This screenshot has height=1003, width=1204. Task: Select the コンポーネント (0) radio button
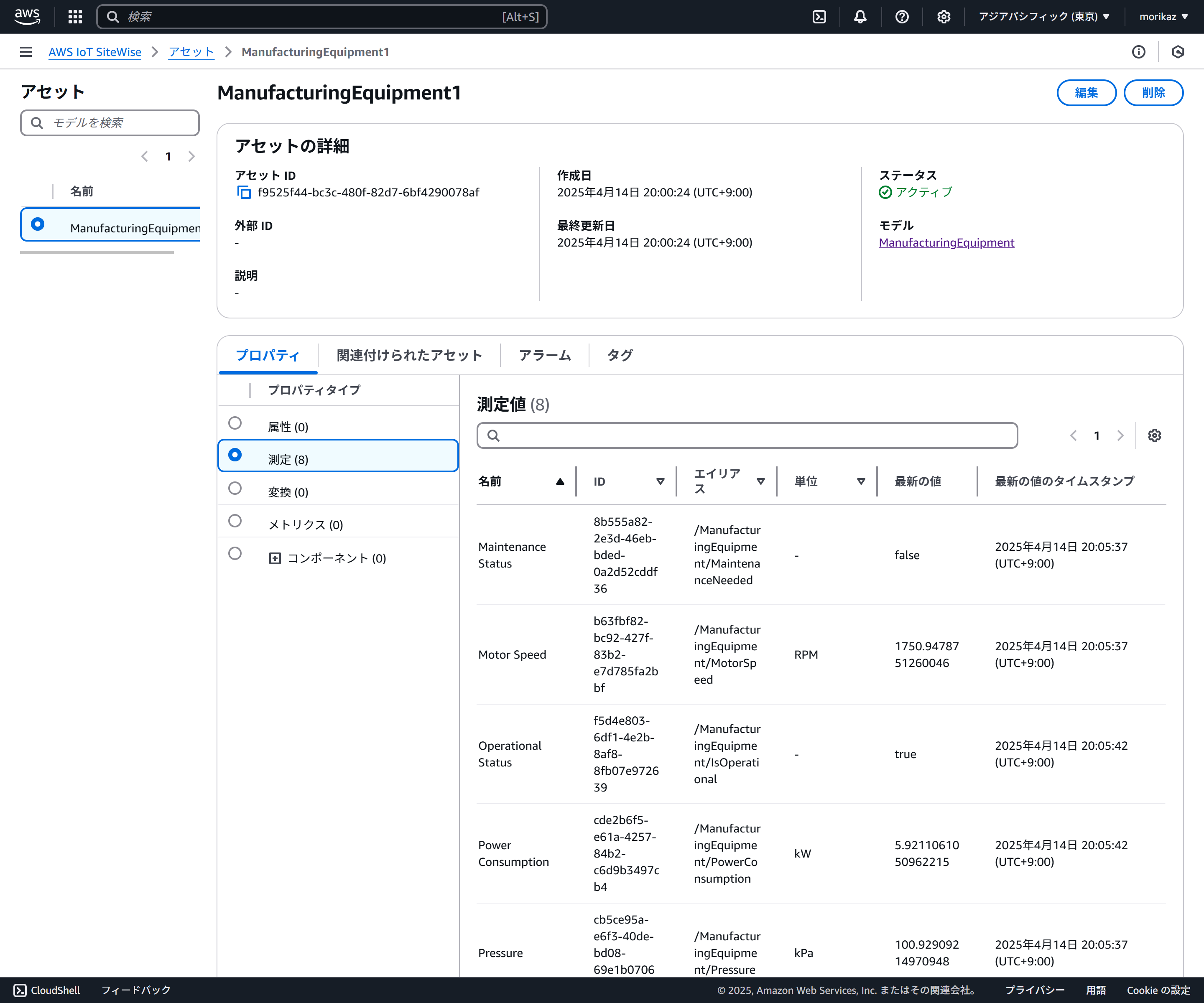(235, 554)
